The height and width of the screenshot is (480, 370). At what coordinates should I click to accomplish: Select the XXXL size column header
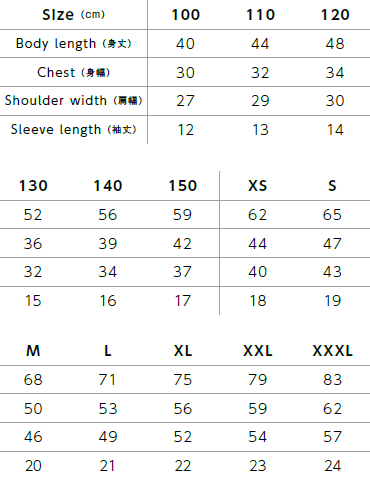[x=332, y=351]
